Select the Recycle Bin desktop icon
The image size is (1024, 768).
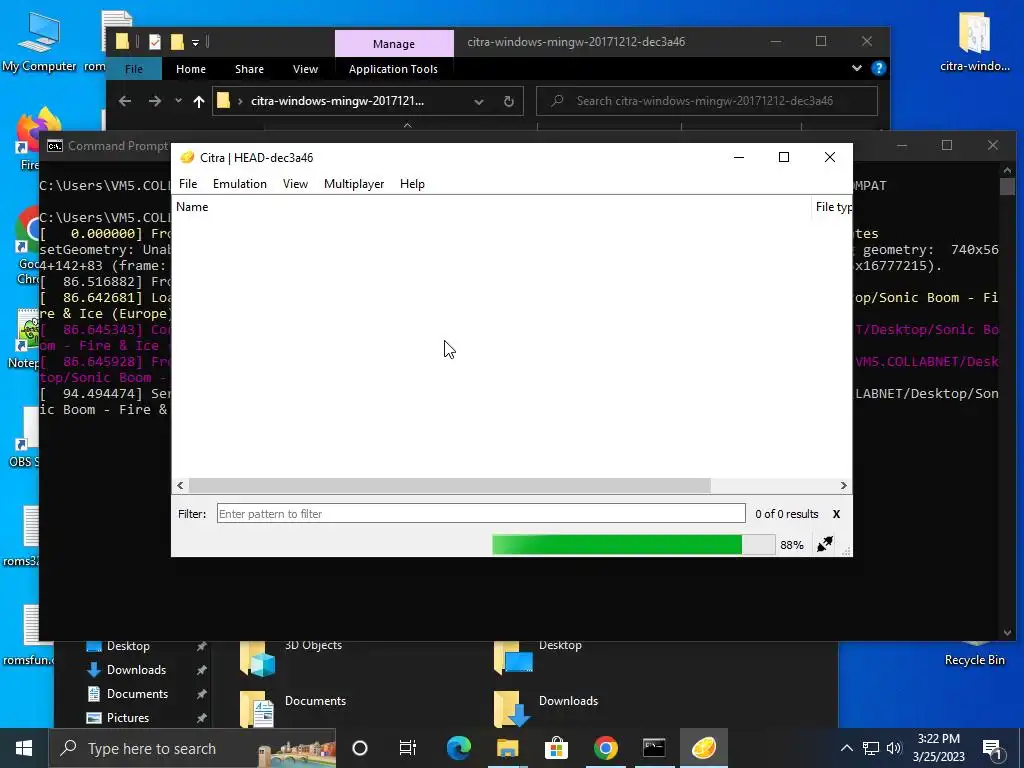click(x=974, y=653)
